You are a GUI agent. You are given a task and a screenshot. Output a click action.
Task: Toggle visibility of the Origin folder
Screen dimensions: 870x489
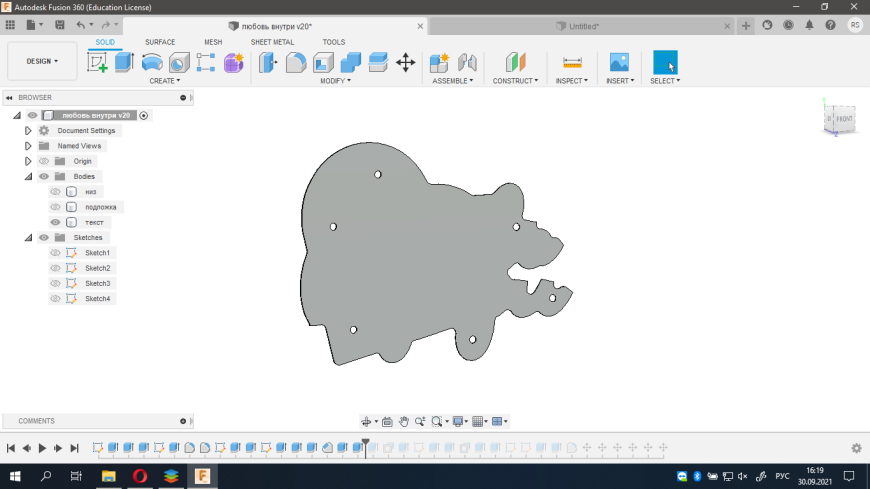click(44, 161)
